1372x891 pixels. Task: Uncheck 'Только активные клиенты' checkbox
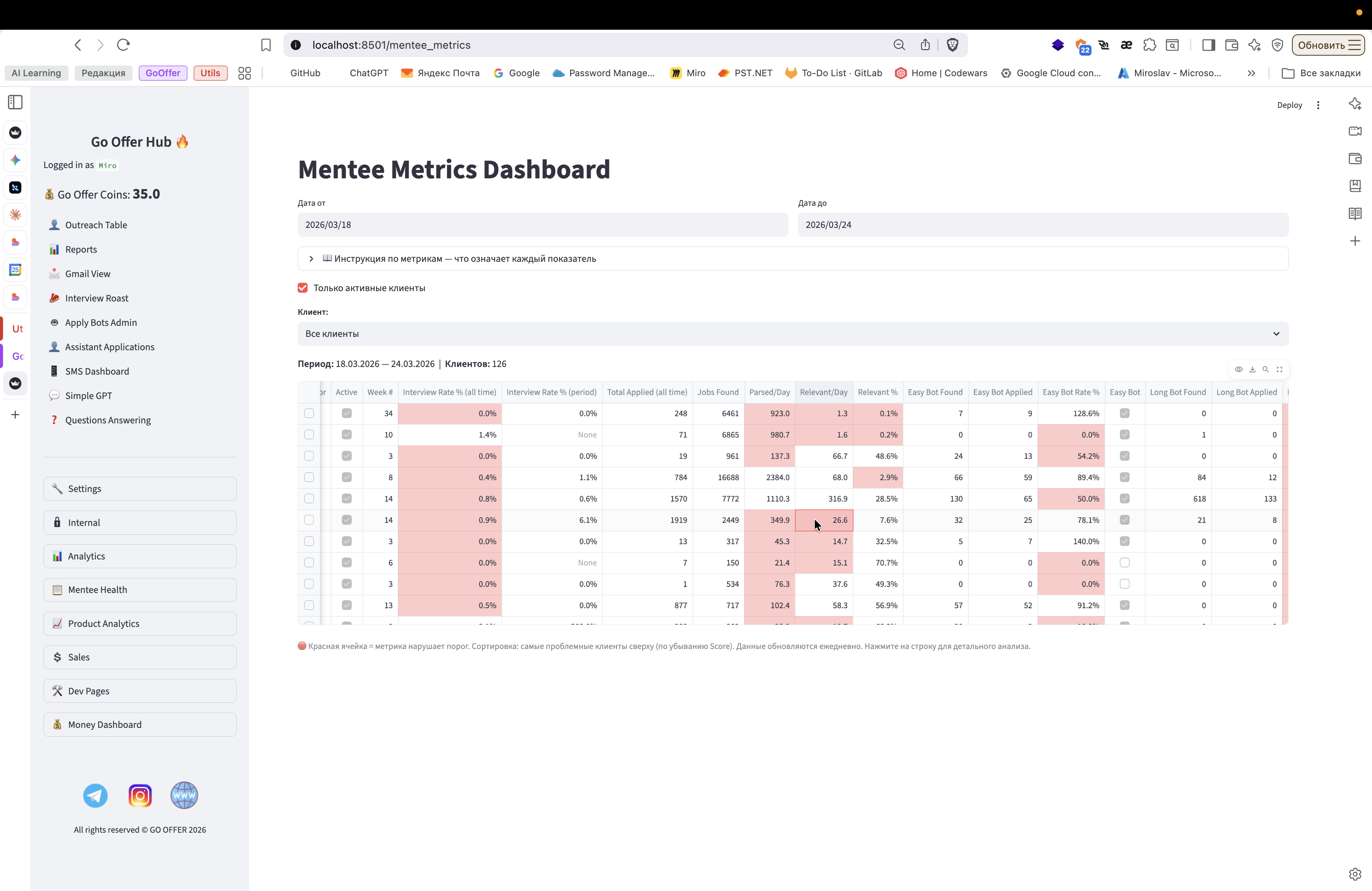point(303,288)
